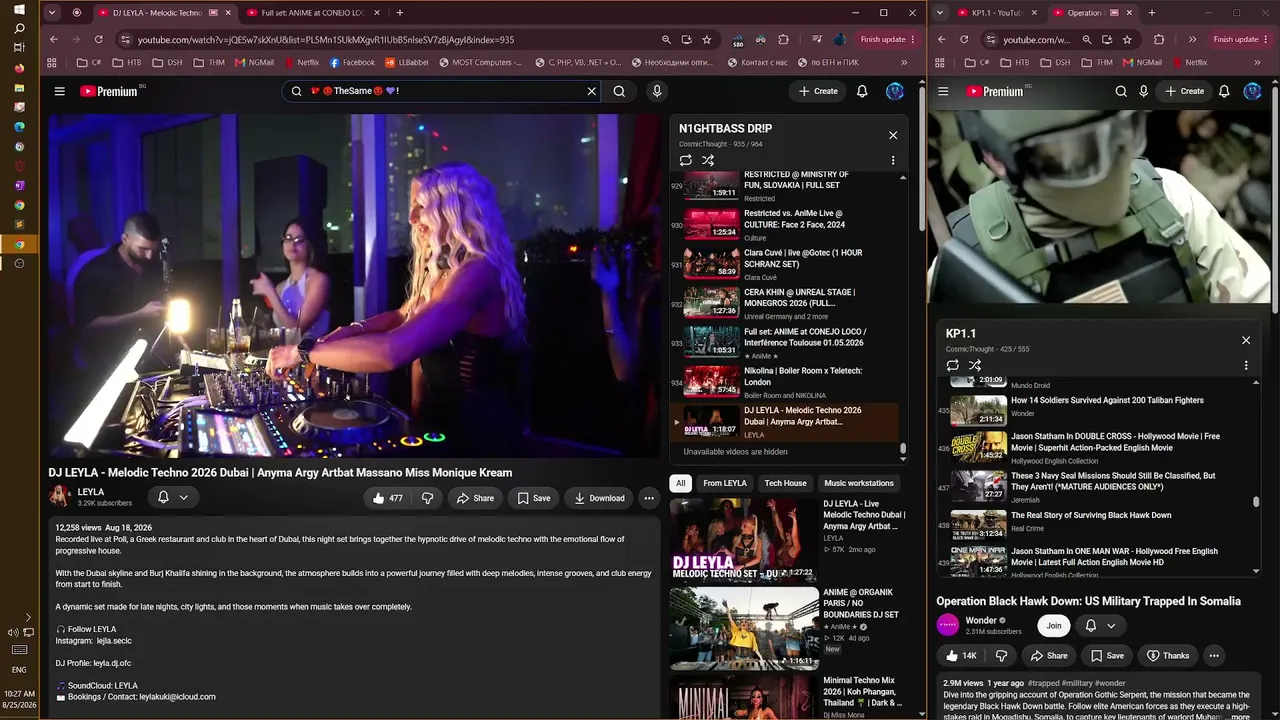Open guide menu in right YouTube window

943,91
